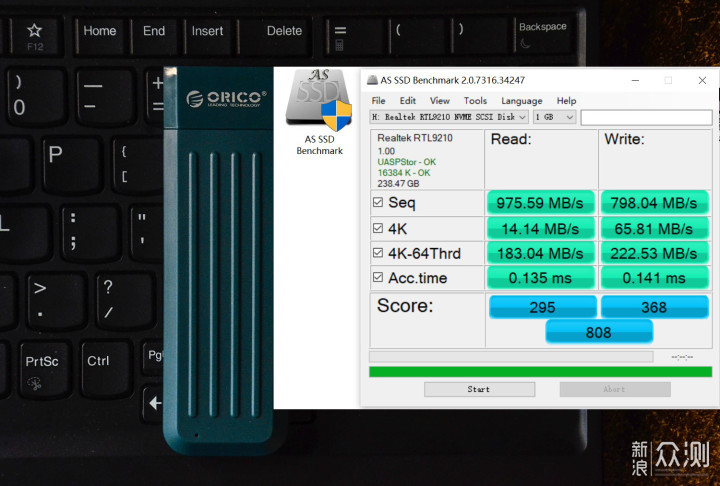Image resolution: width=720 pixels, height=486 pixels.
Task: Uncheck the Acc.time test checkbox
Action: point(378,277)
